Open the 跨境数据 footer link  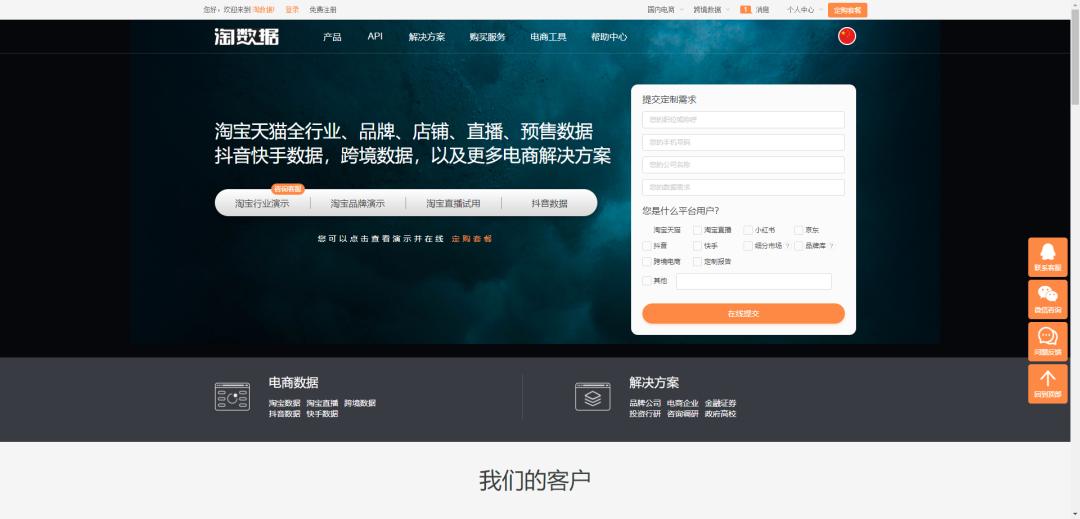click(x=360, y=403)
